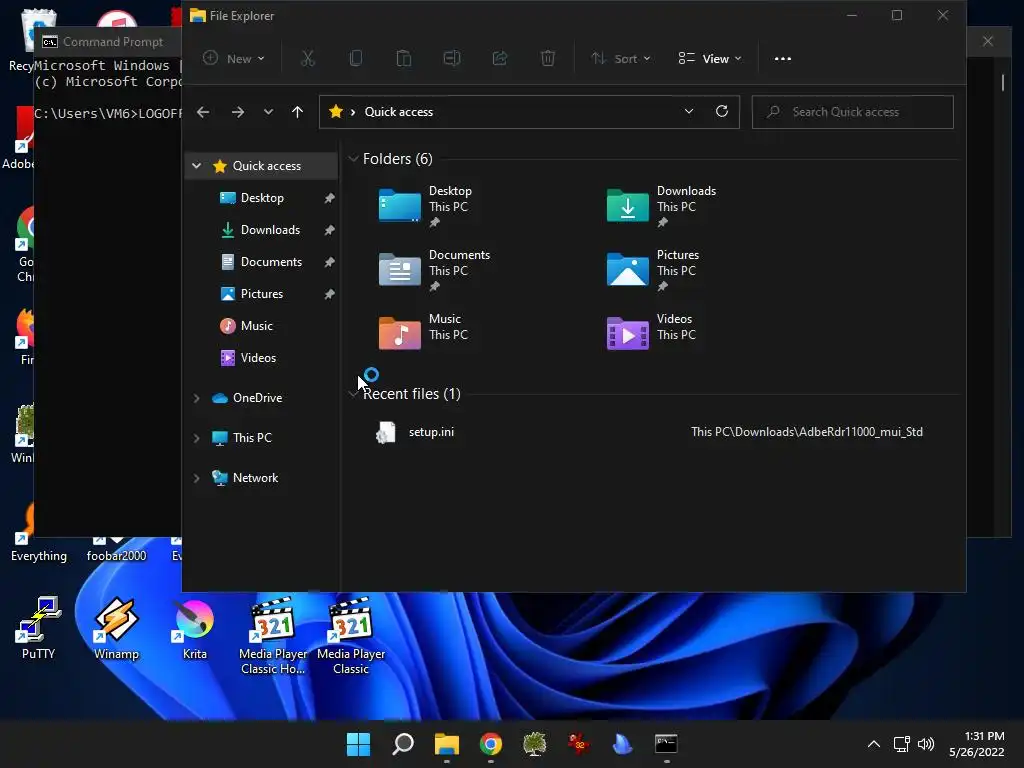1024x768 pixels.
Task: Click the Rename icon in toolbar
Action: [452, 59]
